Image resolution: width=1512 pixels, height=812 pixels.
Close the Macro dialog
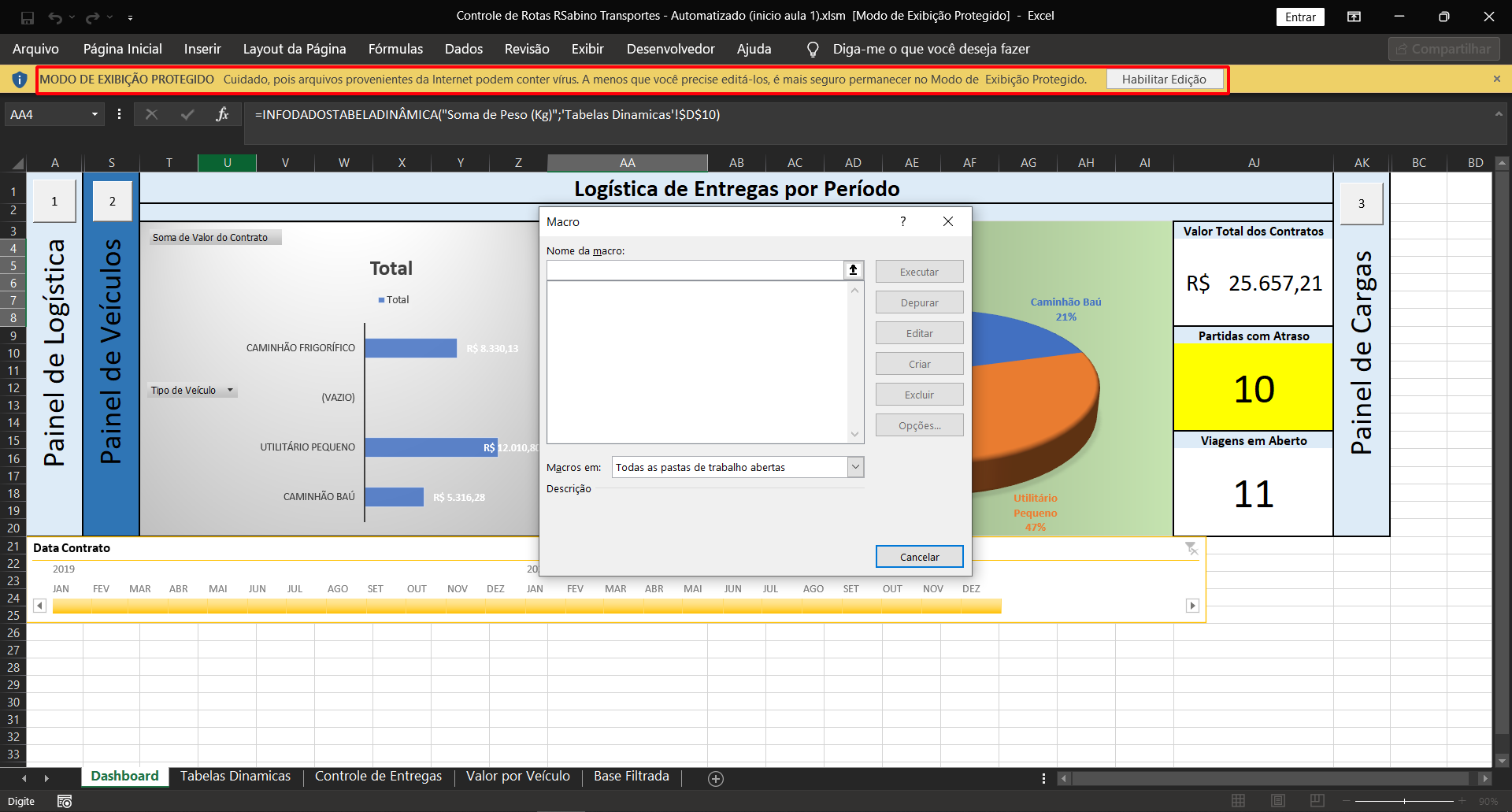948,221
